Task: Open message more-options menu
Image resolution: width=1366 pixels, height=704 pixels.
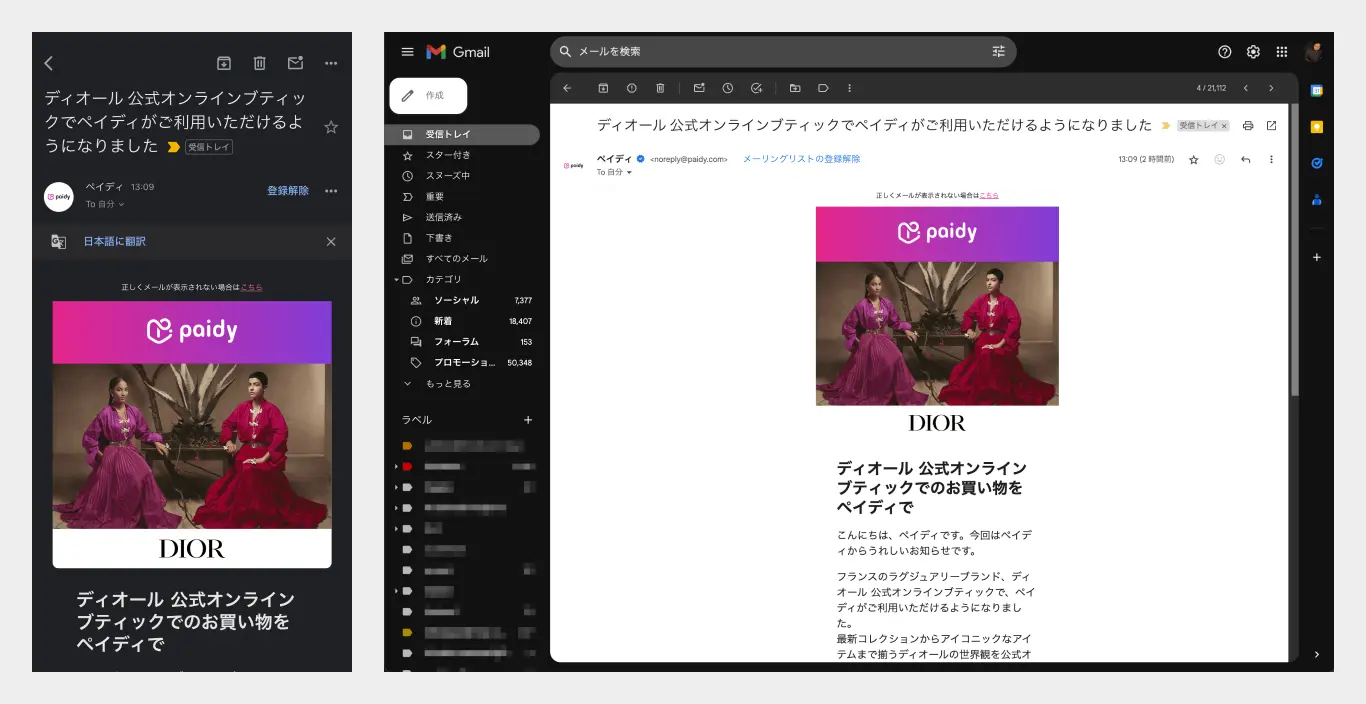Action: click(1272, 159)
